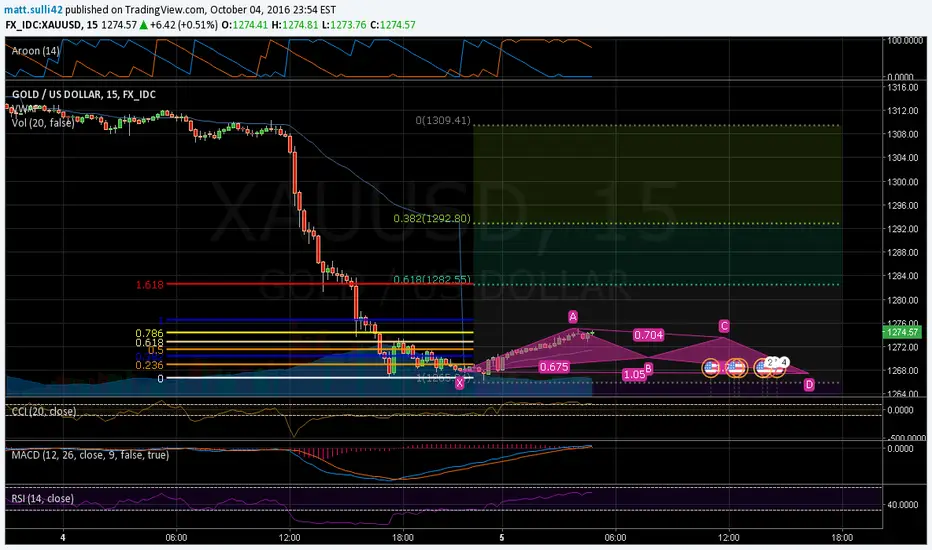Viewport: 932px width, 550px height.
Task: Click the pattern point D marker
Action: 809,385
